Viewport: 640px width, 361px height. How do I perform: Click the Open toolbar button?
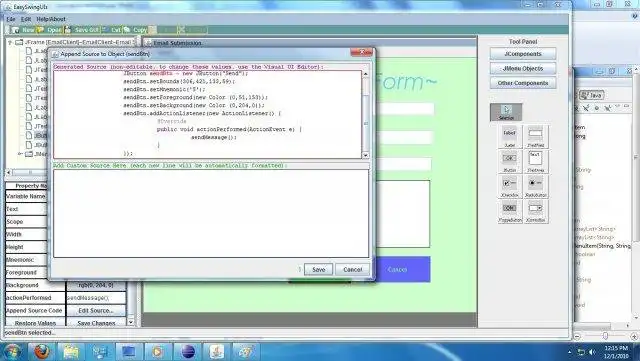[x=49, y=30]
